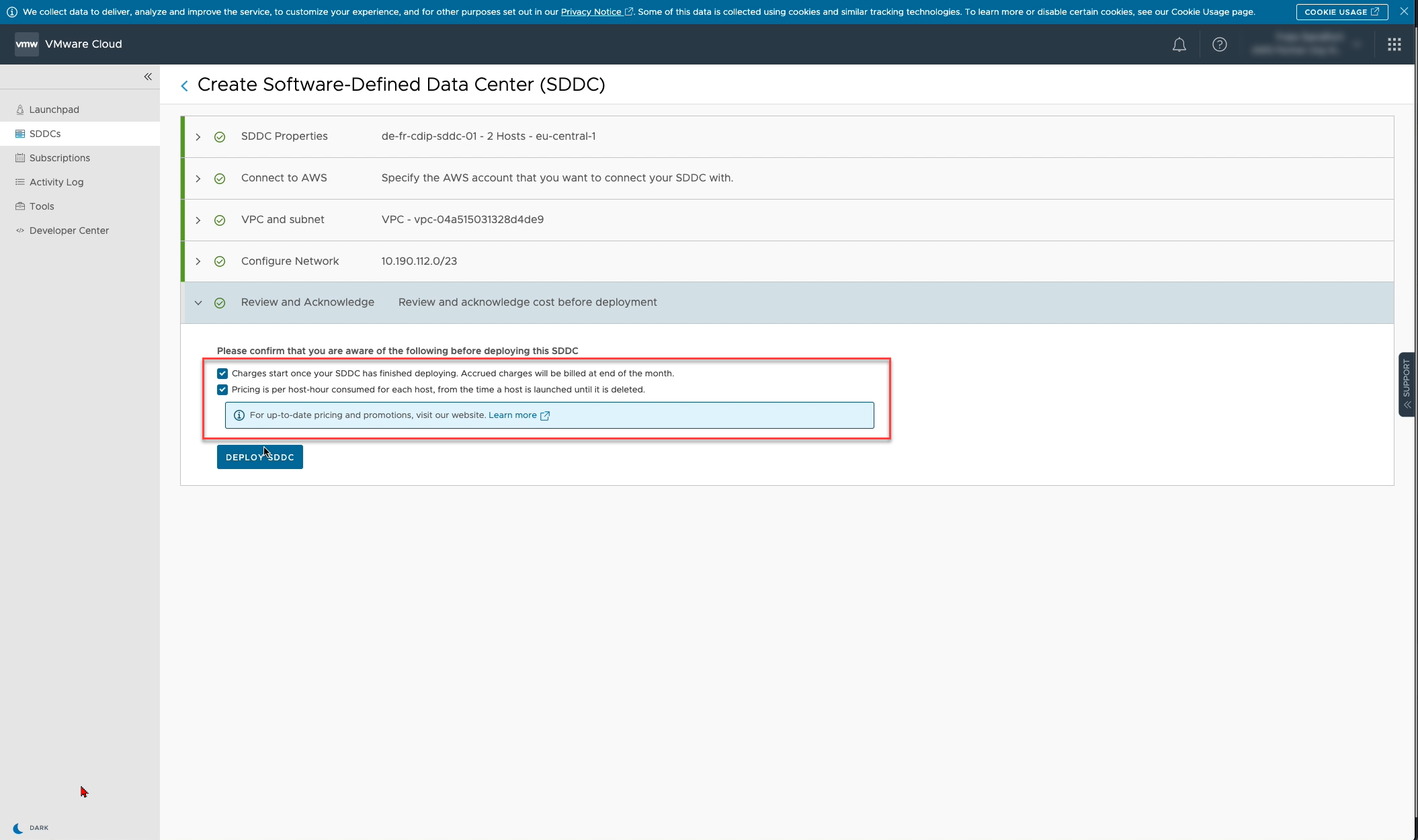This screenshot has width=1418, height=840.
Task: Click the Activity Log list icon
Action: click(20, 182)
